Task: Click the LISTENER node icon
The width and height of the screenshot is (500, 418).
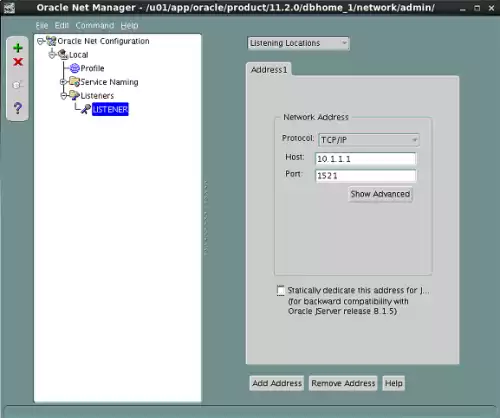Action: (x=86, y=109)
